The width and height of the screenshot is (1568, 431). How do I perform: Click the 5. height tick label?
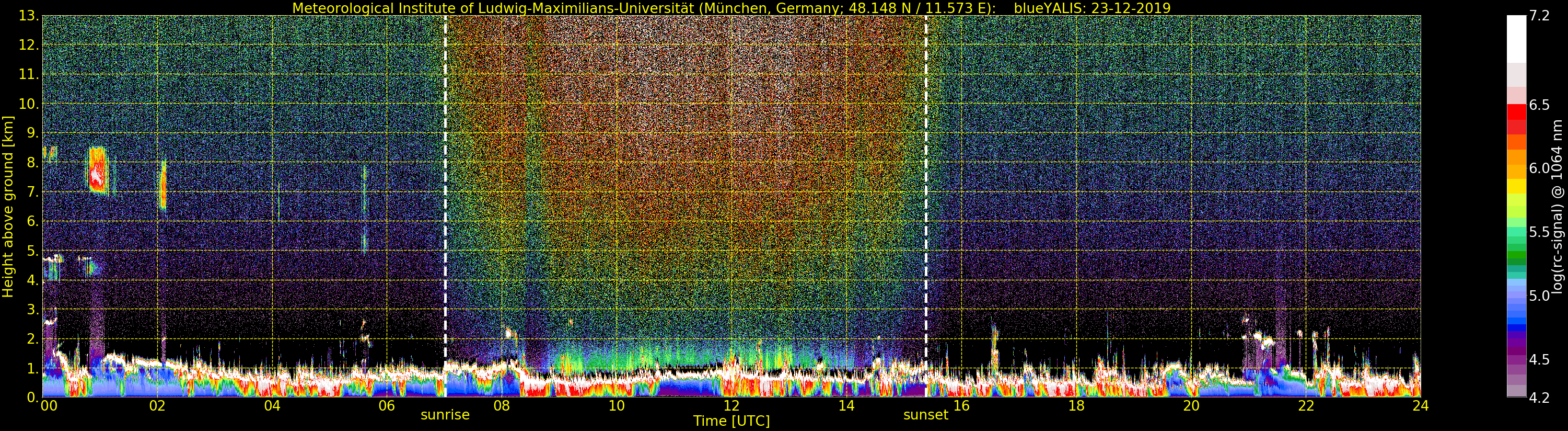[33, 251]
